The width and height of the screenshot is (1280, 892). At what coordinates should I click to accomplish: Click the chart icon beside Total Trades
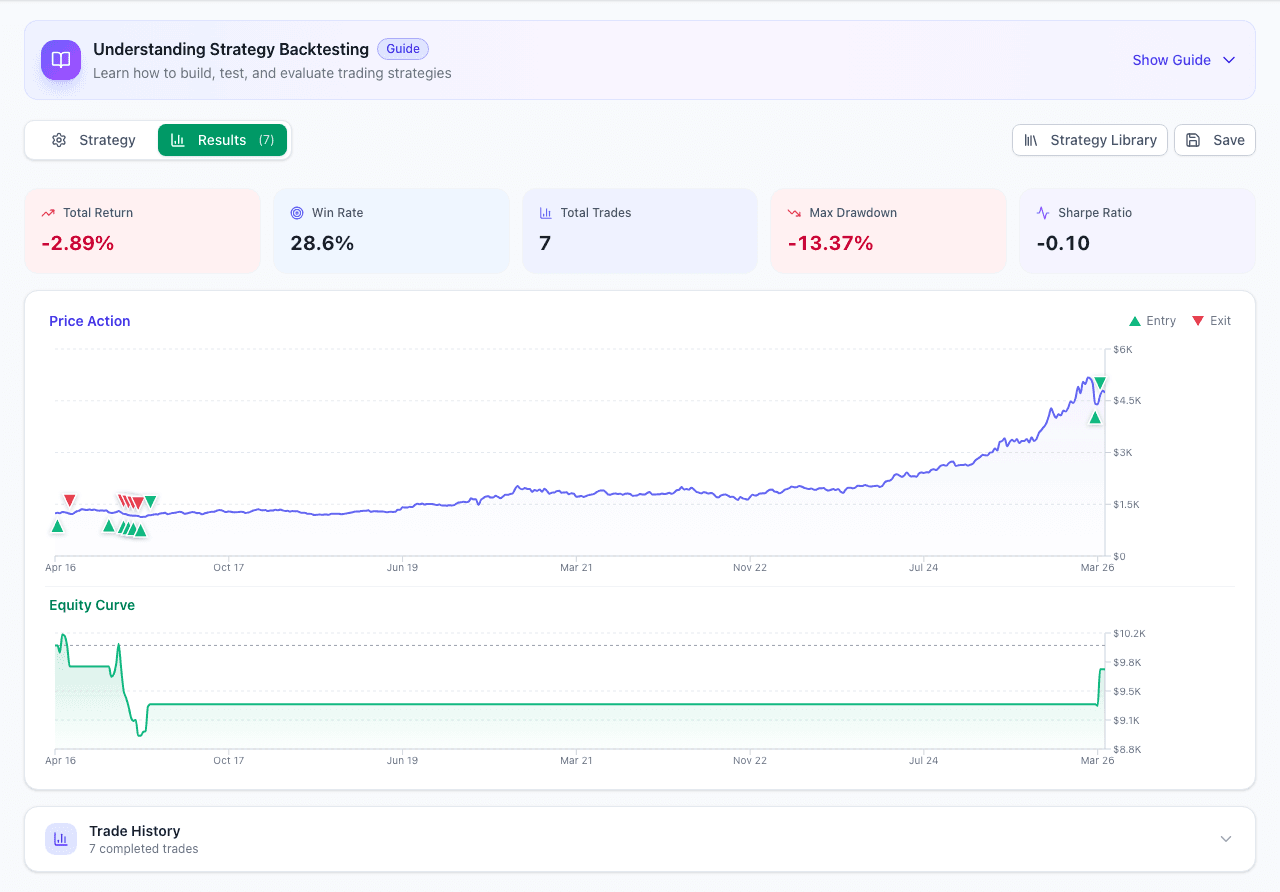click(545, 212)
